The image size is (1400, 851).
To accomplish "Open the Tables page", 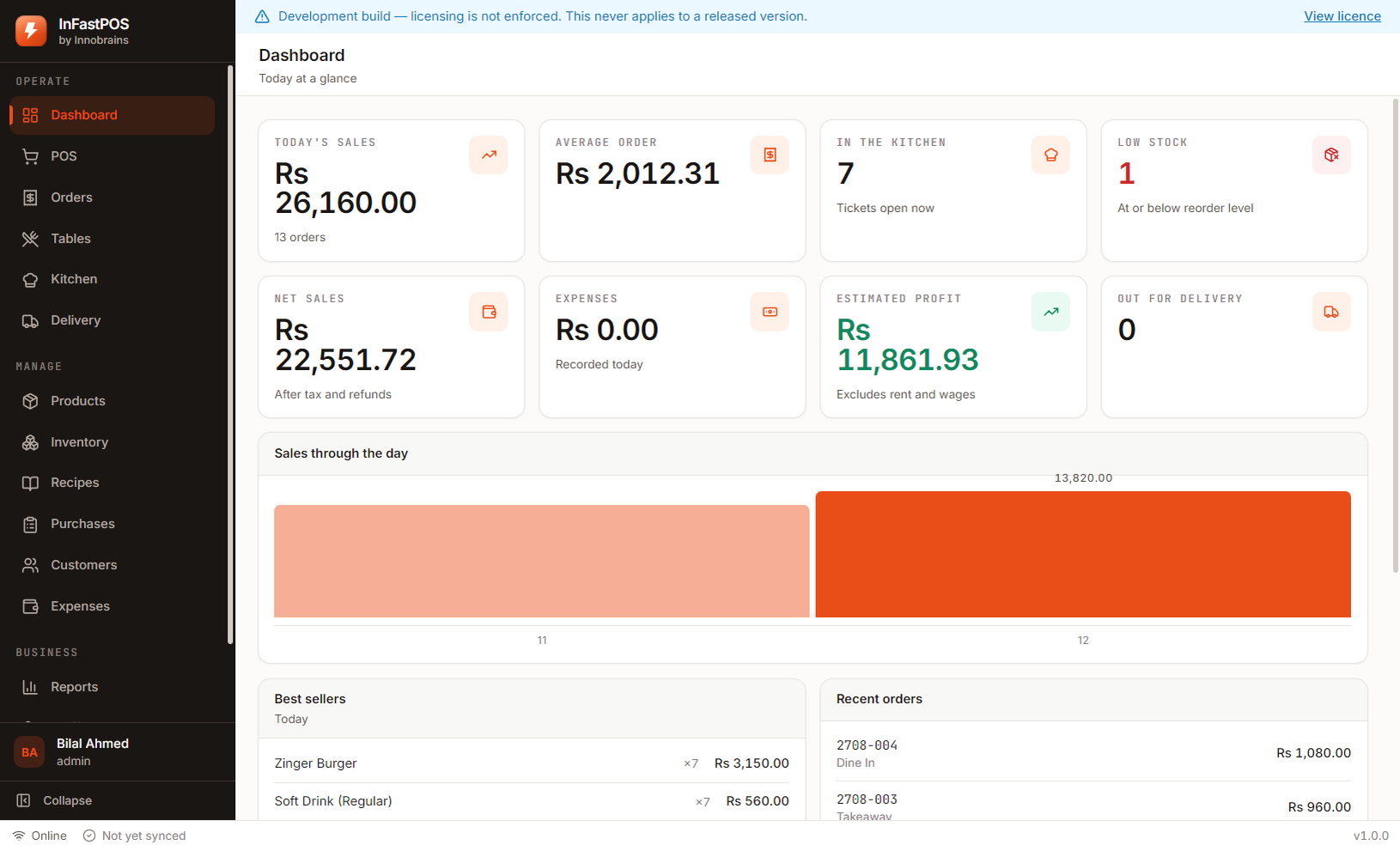I will point(113,239).
